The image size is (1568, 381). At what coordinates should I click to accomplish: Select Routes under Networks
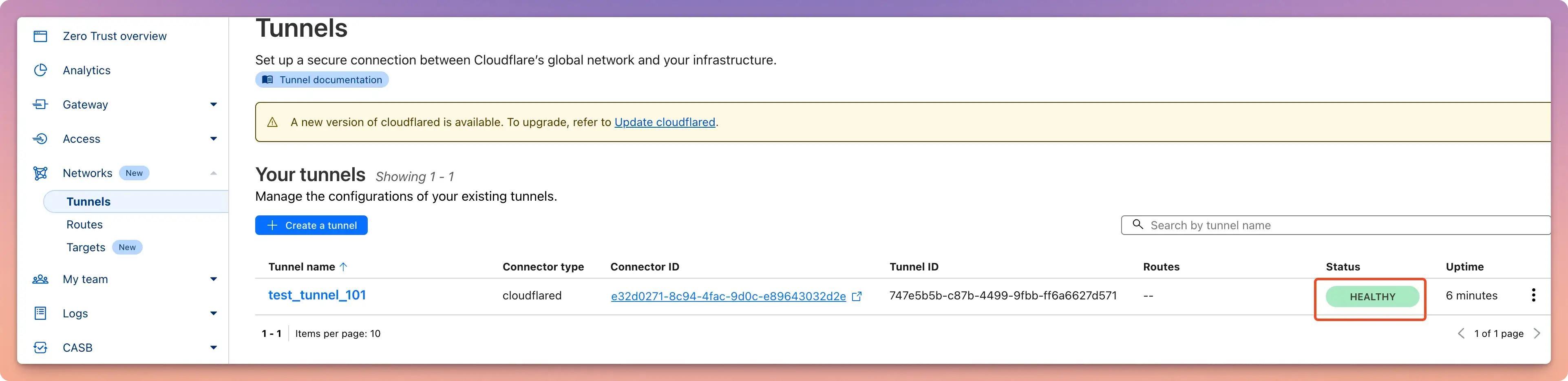click(x=85, y=225)
